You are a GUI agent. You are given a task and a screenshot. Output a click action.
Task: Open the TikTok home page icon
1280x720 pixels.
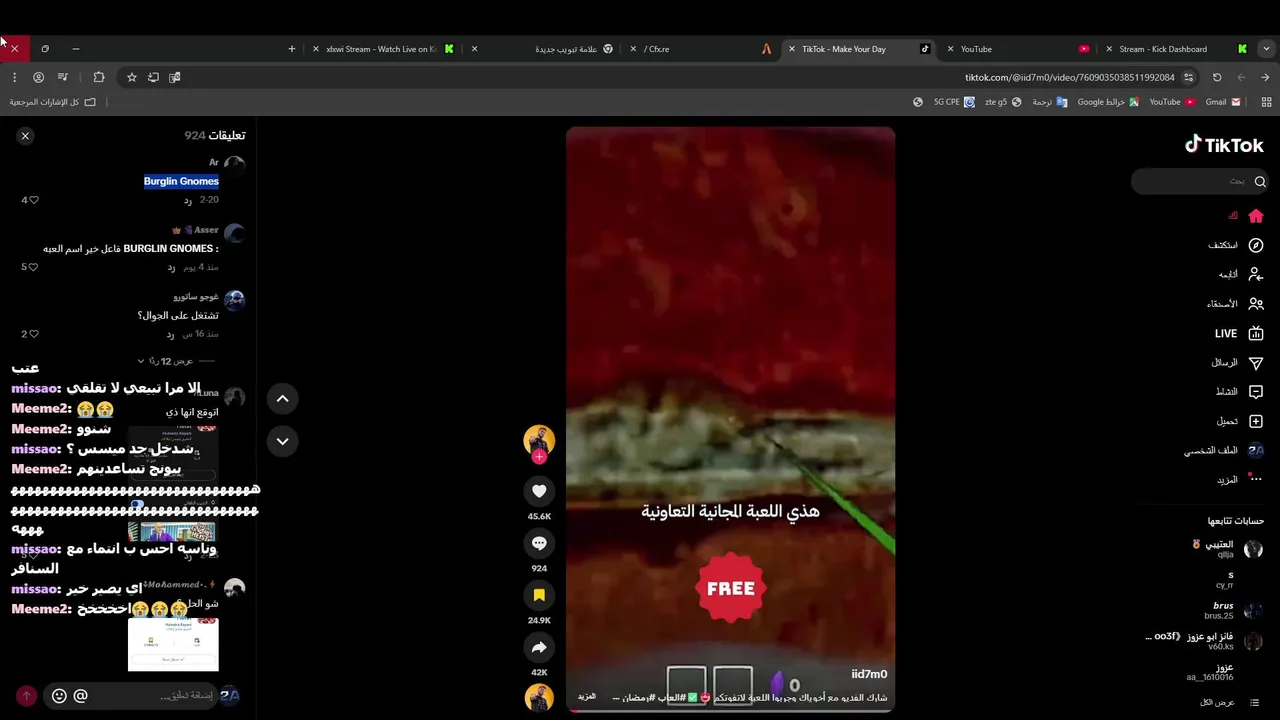coord(1256,216)
